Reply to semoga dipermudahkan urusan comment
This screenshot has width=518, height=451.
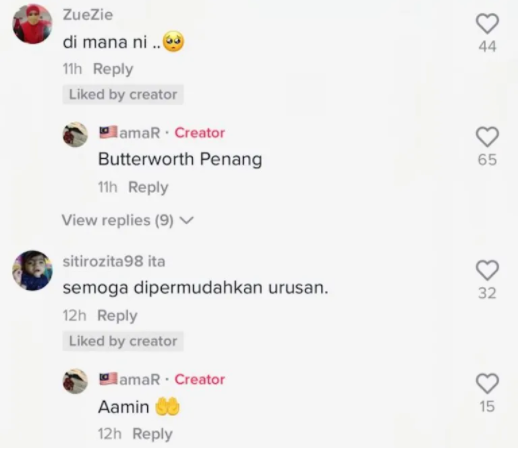click(x=117, y=315)
